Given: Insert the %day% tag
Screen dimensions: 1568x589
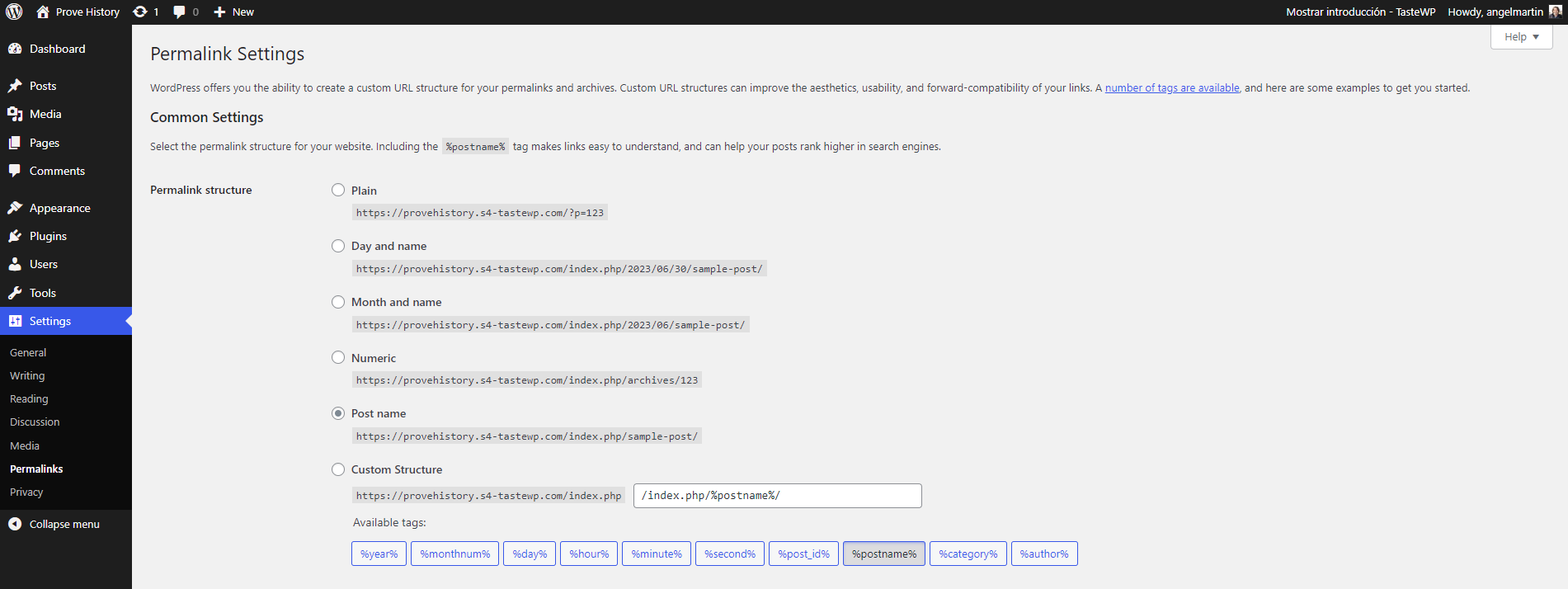Looking at the screenshot, I should point(530,554).
